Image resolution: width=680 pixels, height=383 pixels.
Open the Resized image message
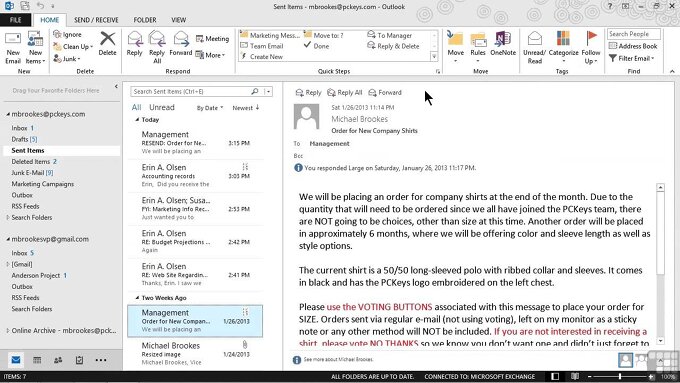pyautogui.click(x=195, y=354)
